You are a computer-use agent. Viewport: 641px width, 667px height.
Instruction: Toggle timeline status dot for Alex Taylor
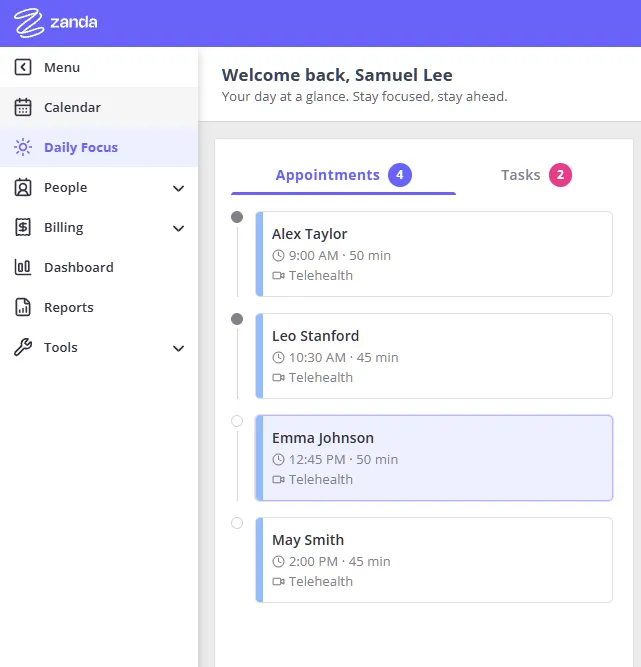pyautogui.click(x=237, y=217)
